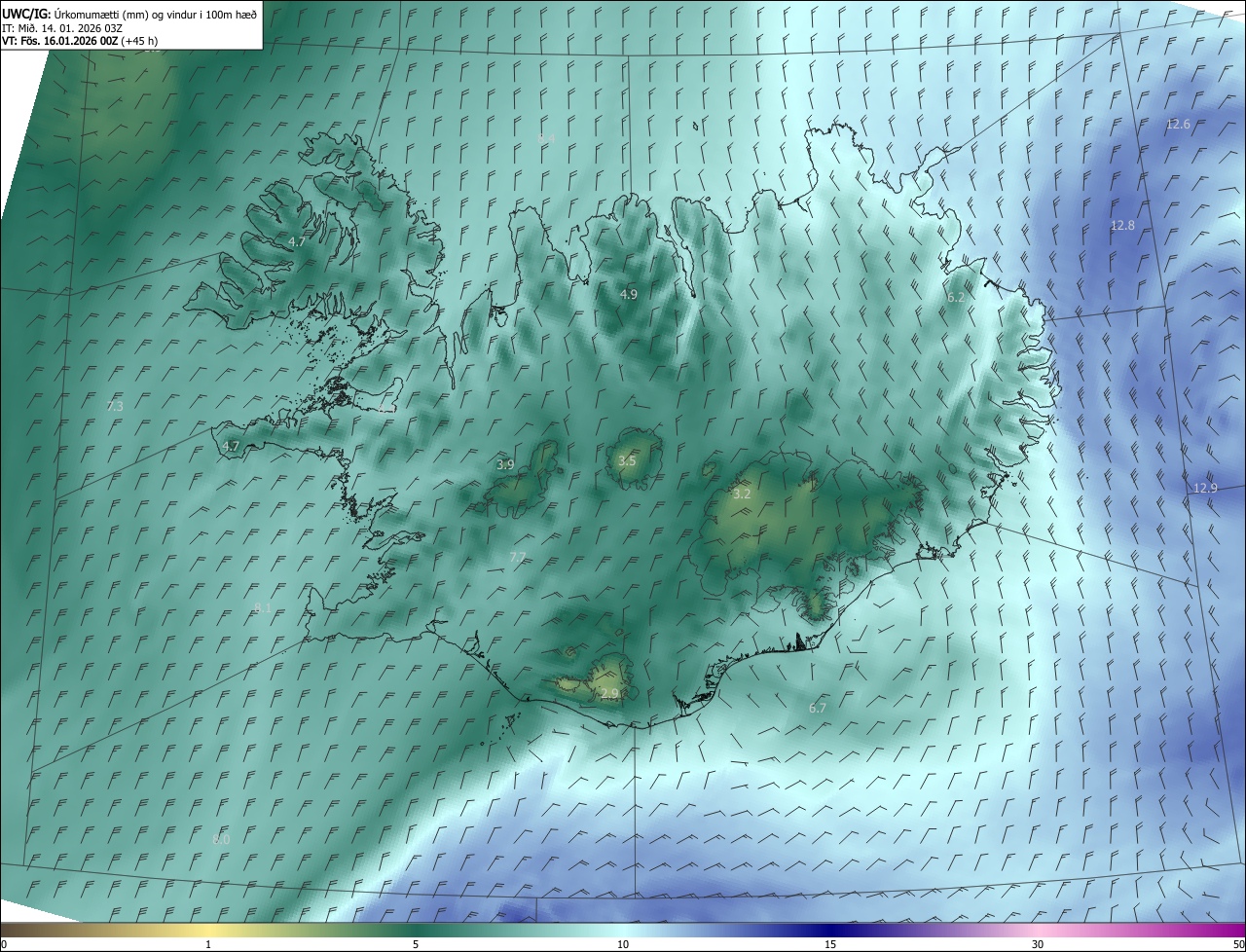The height and width of the screenshot is (952, 1246).
Task: Click the 0 label on the color scale
Action: (x=4, y=944)
